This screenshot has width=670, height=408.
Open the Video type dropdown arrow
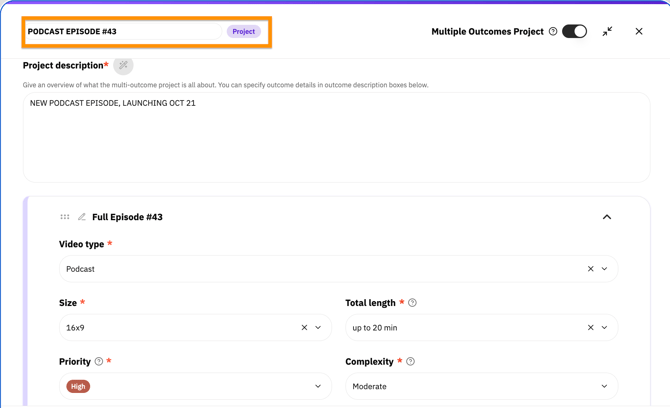pos(605,269)
